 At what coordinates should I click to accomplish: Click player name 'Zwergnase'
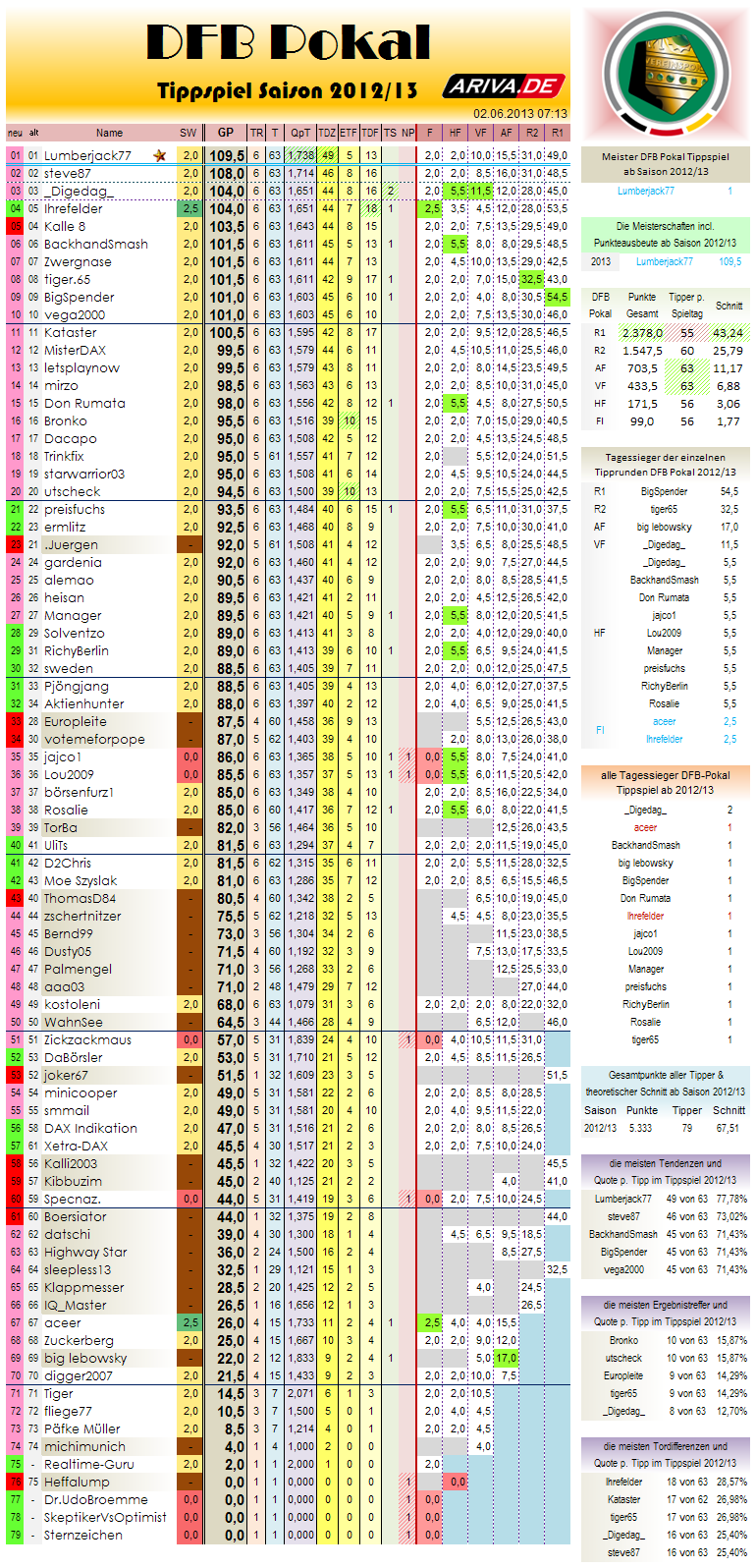pos(77,261)
